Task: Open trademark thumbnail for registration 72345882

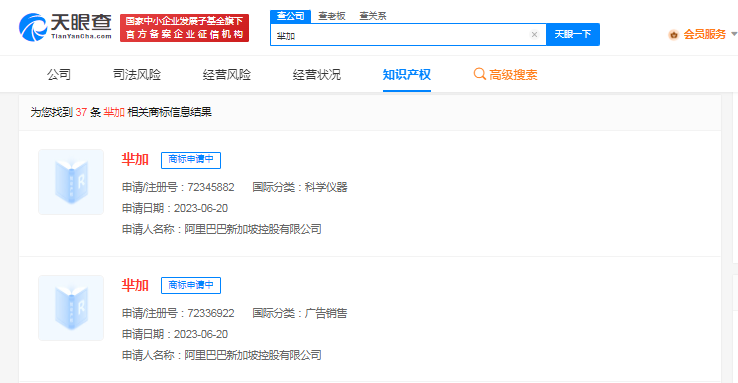Action: pos(71,182)
